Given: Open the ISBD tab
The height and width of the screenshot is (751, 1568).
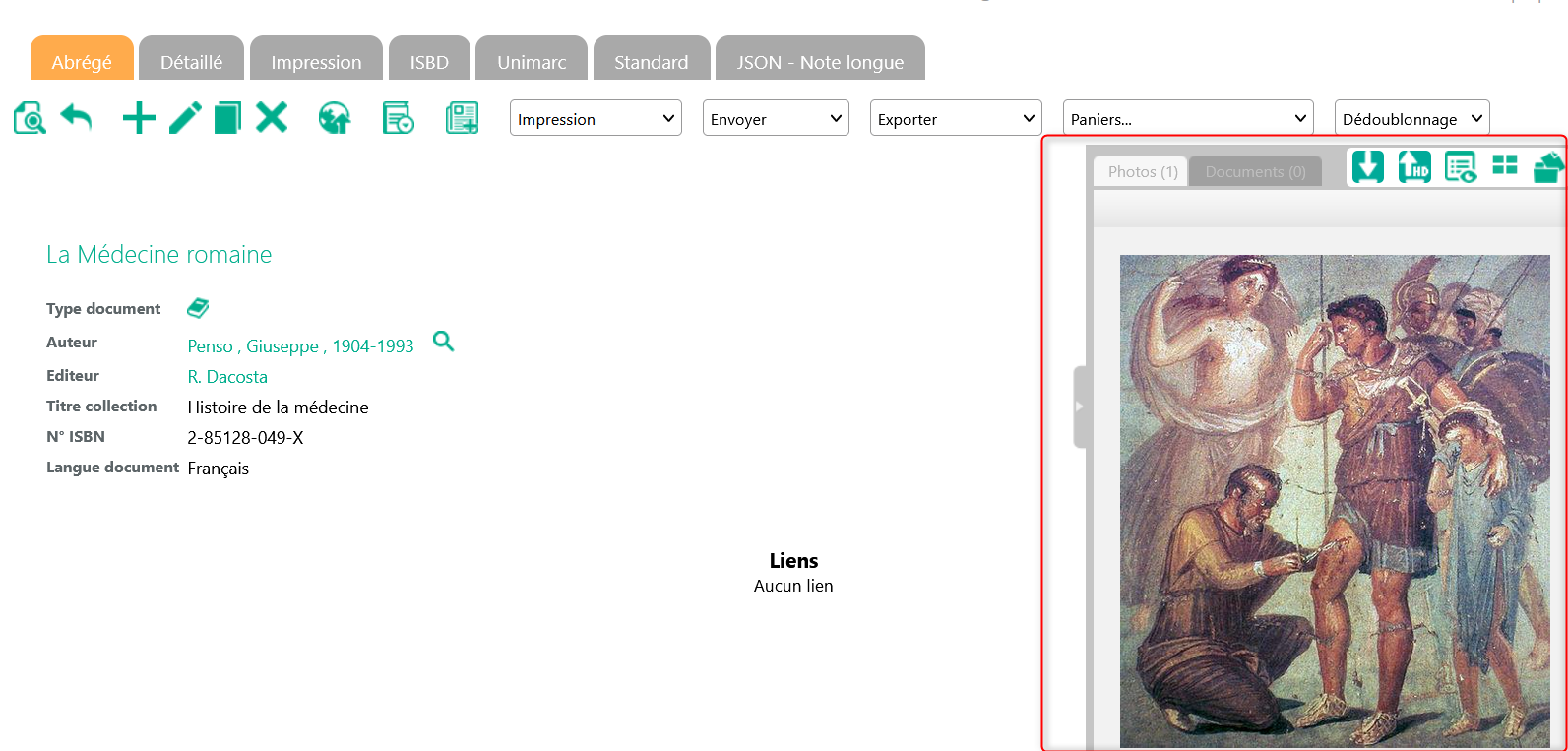Looking at the screenshot, I should coord(429,59).
